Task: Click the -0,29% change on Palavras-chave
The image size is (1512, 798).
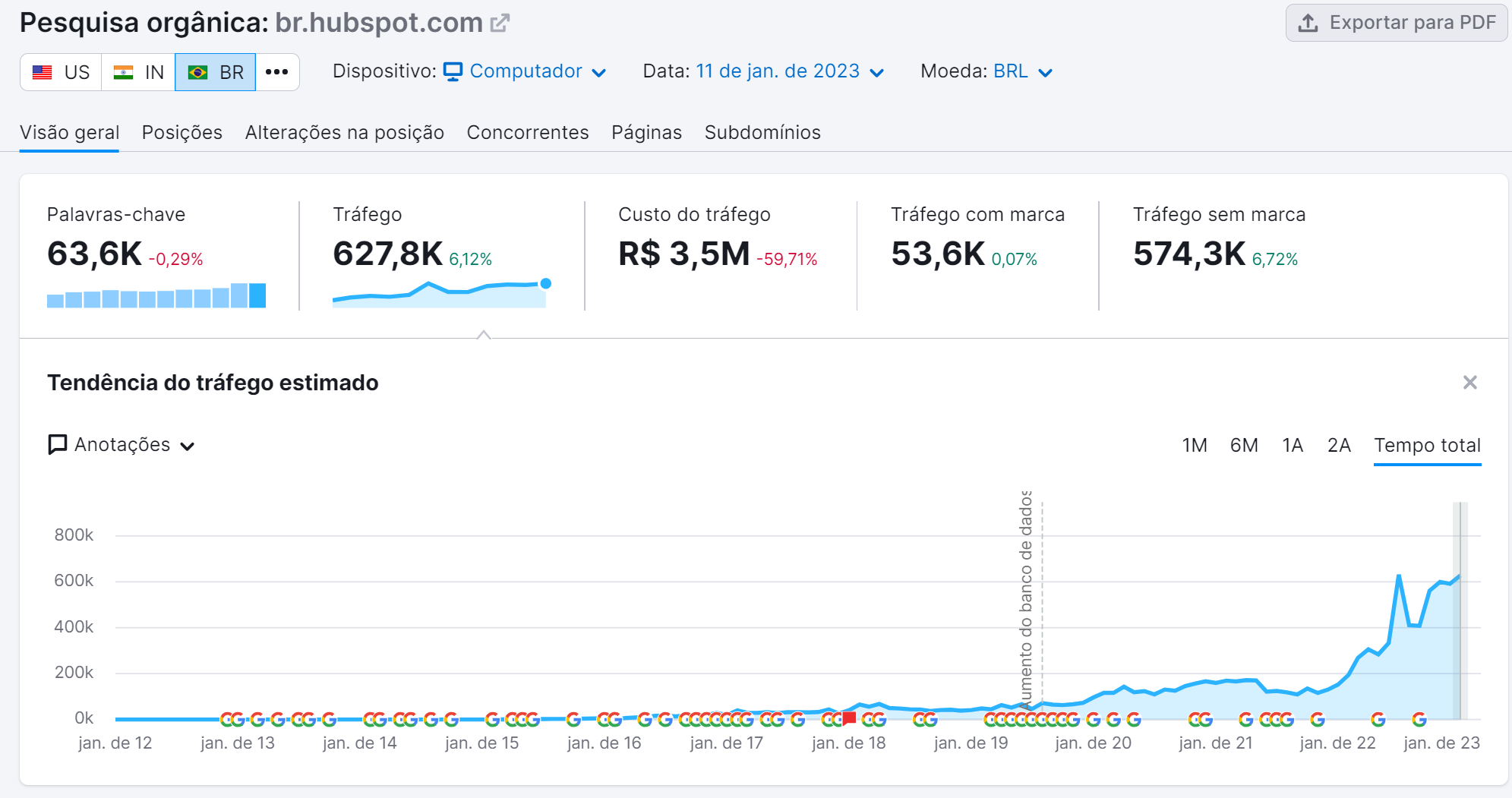Action: coord(175,260)
